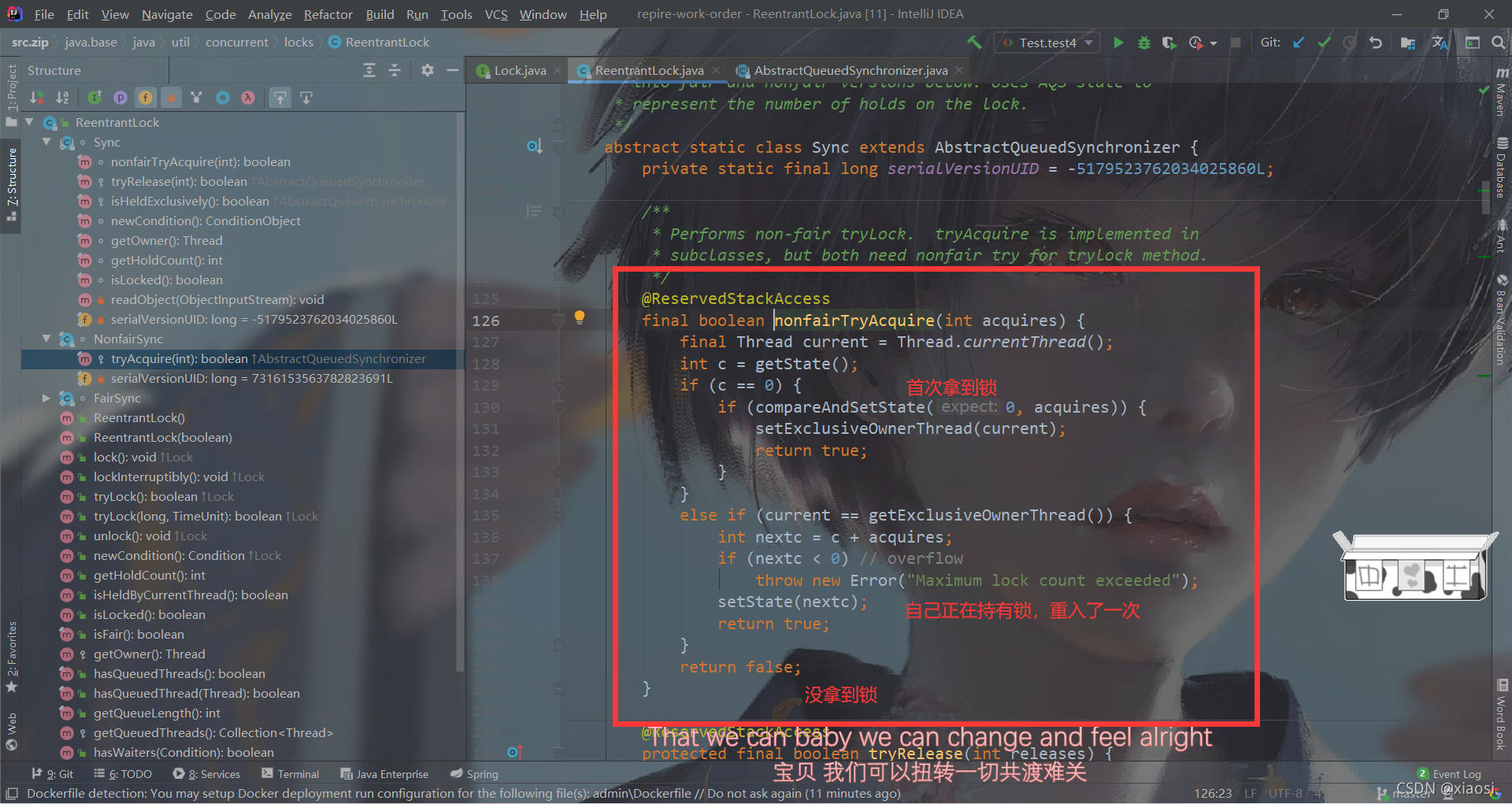Open the profiler run dropdown arrow
This screenshot has width=1512, height=804.
click(x=1214, y=43)
